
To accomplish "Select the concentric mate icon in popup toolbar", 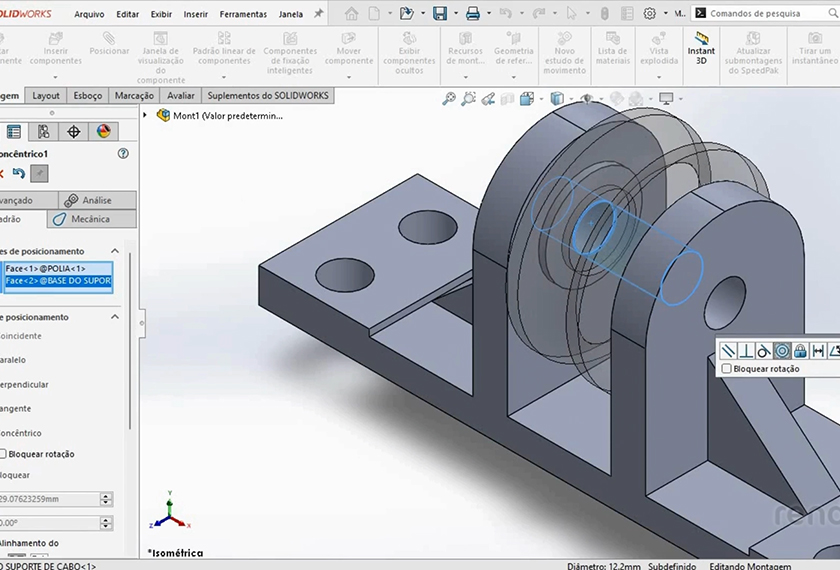I will [782, 350].
